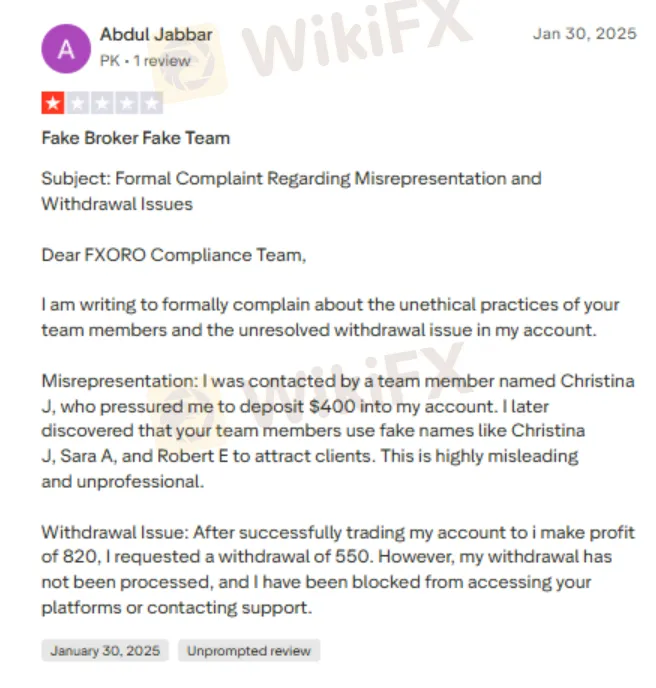656x688 pixels.
Task: Click the "Dear FXORO Compliance Team" greeting
Action: (x=171, y=255)
